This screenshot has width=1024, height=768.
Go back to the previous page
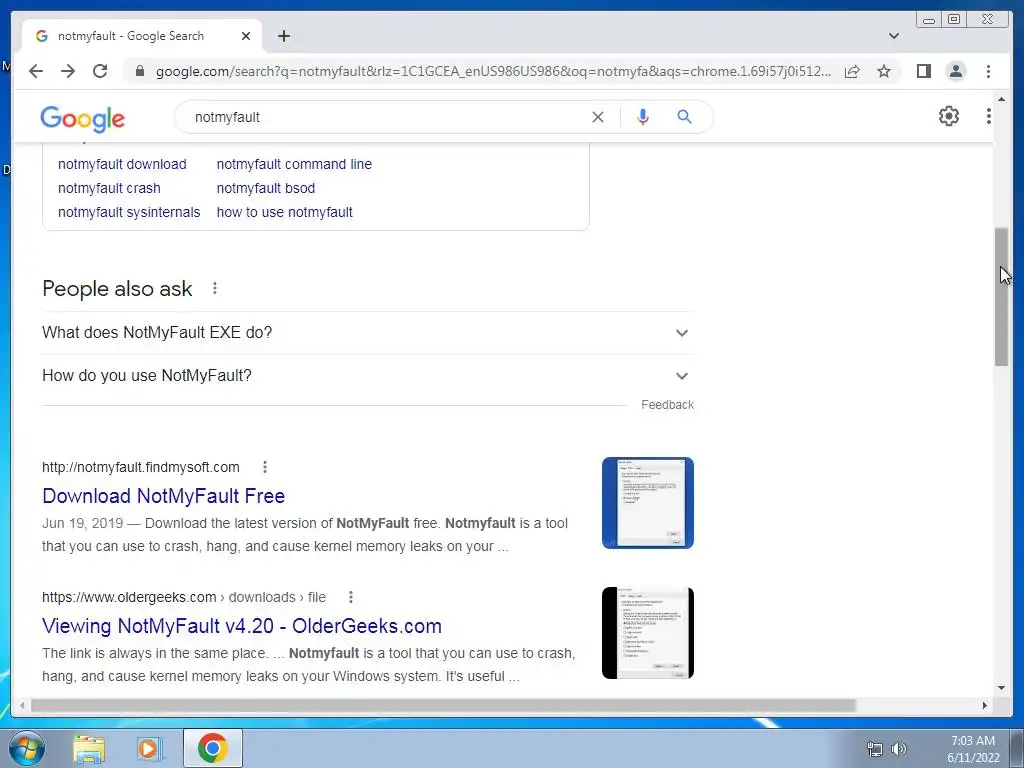coord(36,71)
